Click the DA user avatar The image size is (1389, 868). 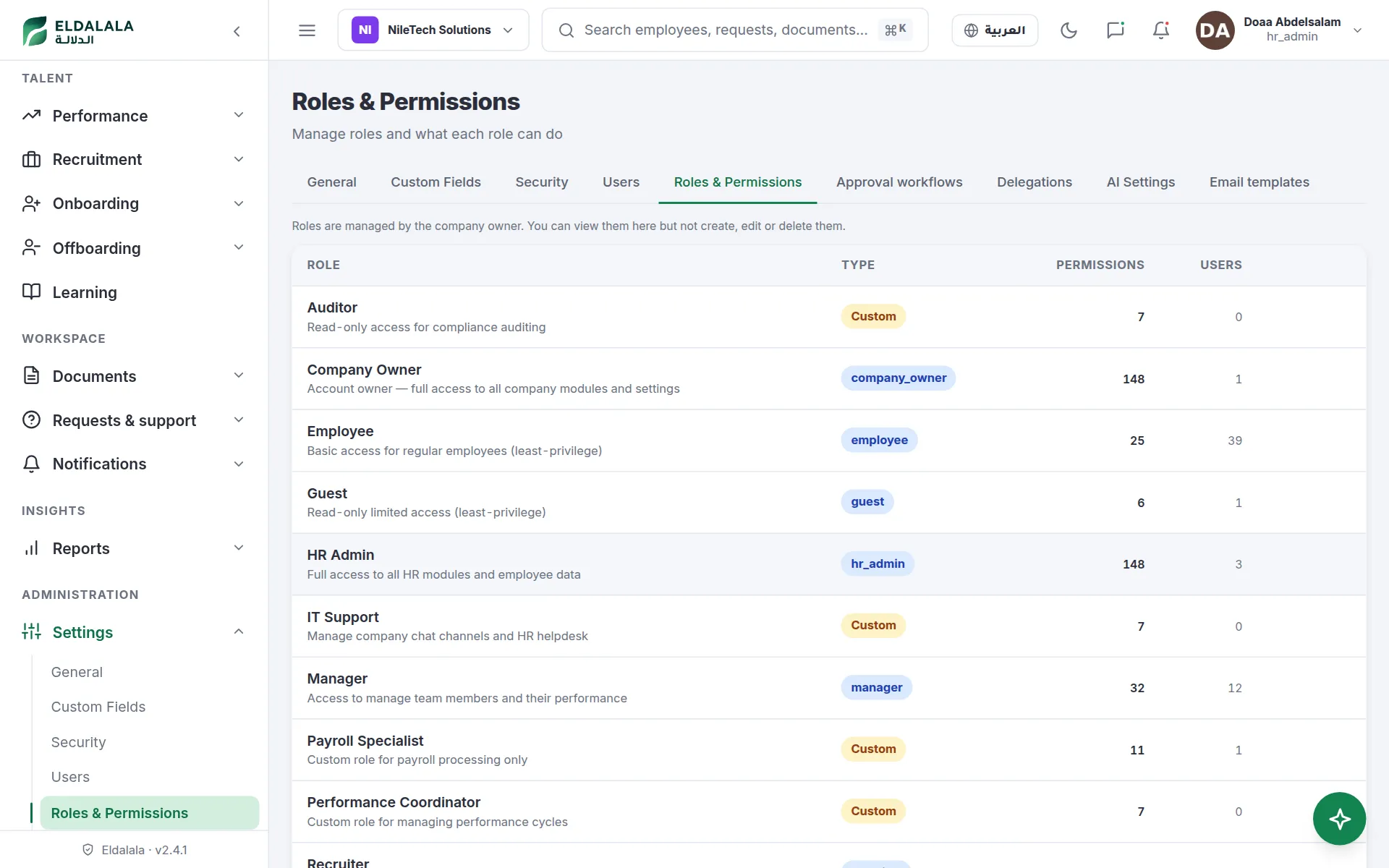[1215, 30]
